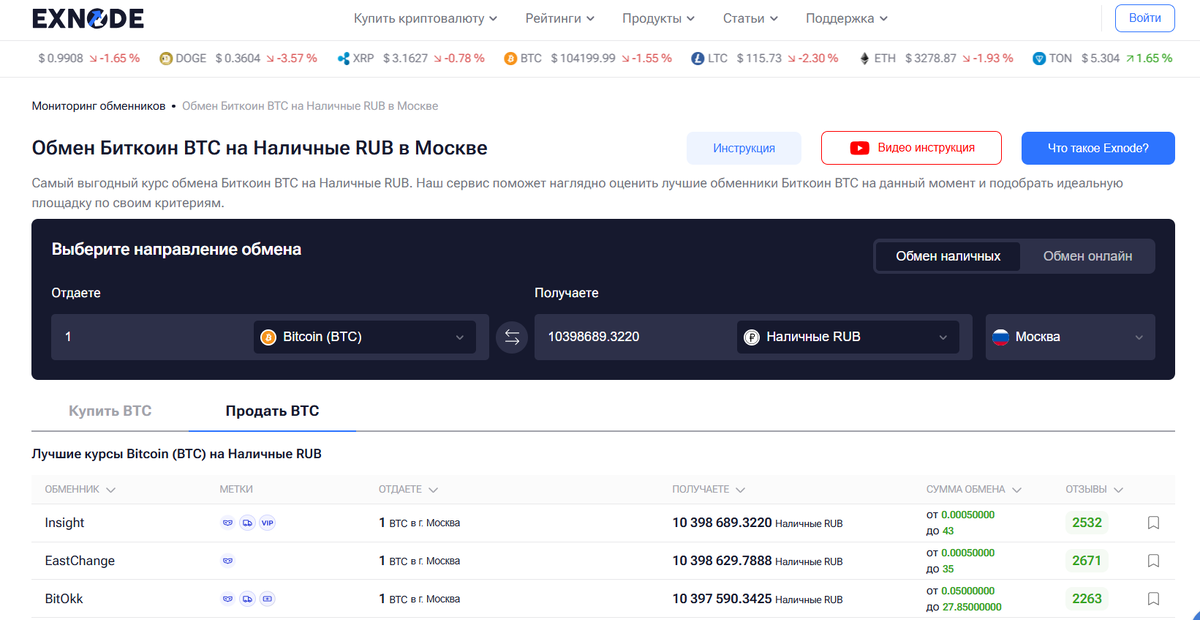Follow the Мониторинг обменников breadcrumb link
This screenshot has height=620, width=1200.
click(98, 105)
